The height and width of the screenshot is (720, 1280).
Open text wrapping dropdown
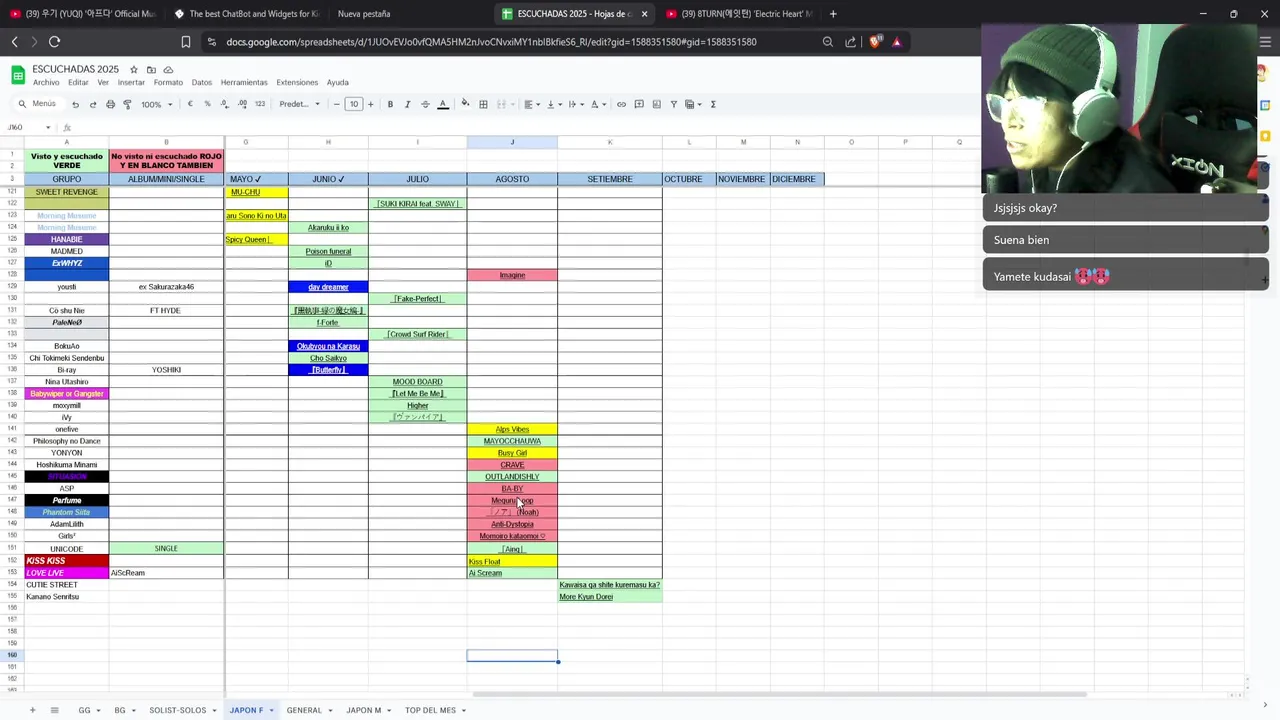pos(575,104)
